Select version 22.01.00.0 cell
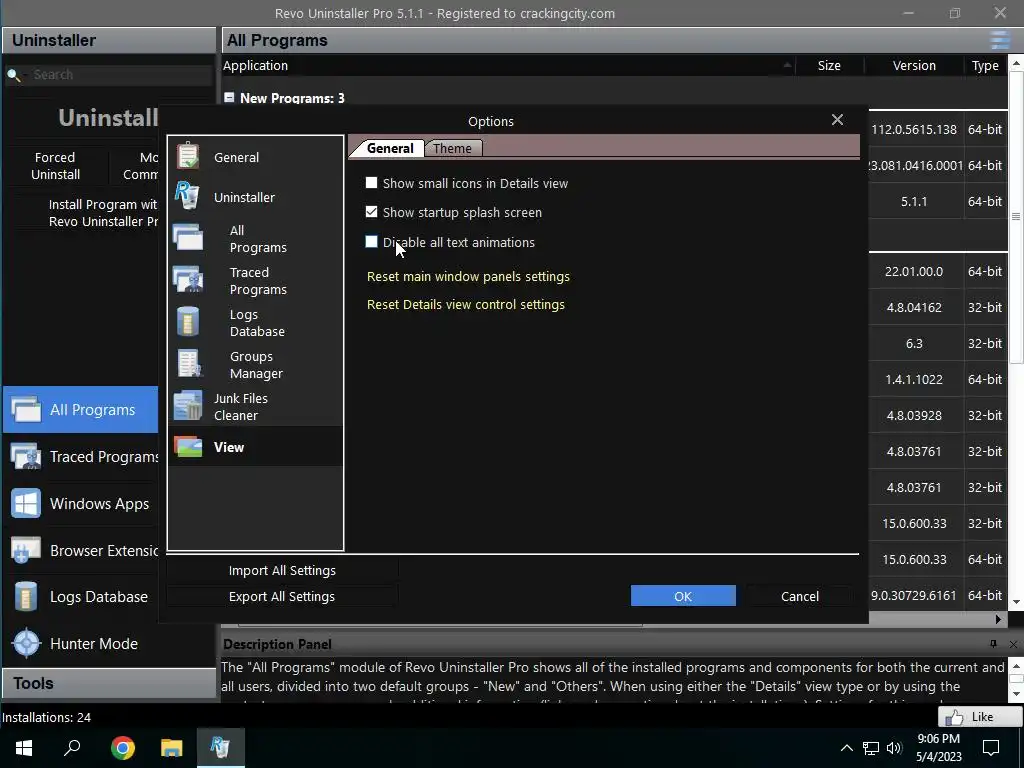Screen dimensions: 1024x768 (x=914, y=272)
